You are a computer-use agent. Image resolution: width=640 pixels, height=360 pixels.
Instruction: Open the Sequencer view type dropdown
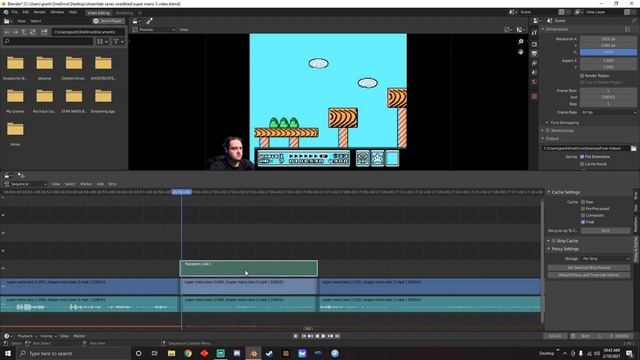25,184
